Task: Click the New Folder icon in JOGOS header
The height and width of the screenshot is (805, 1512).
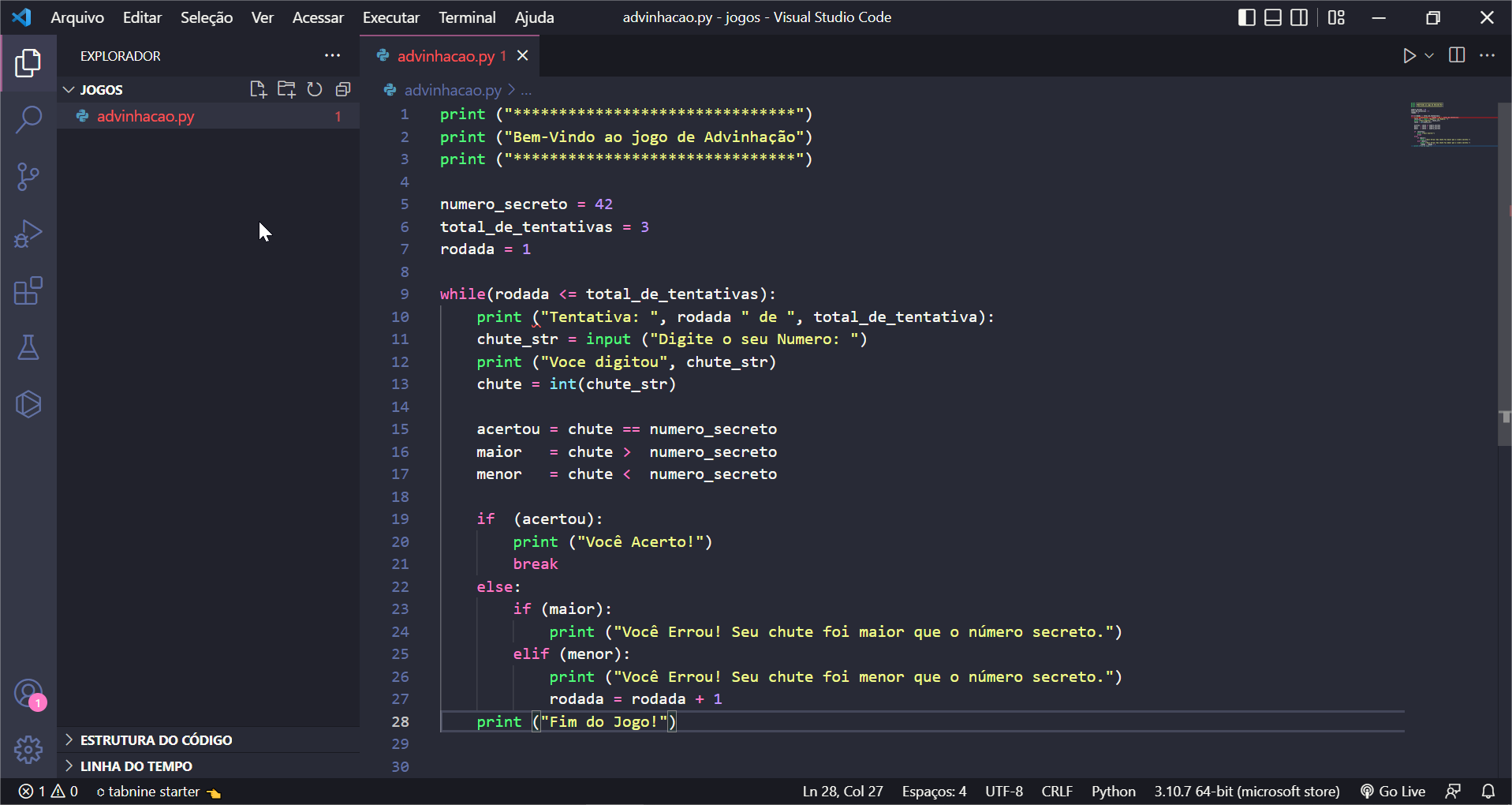Action: (286, 89)
